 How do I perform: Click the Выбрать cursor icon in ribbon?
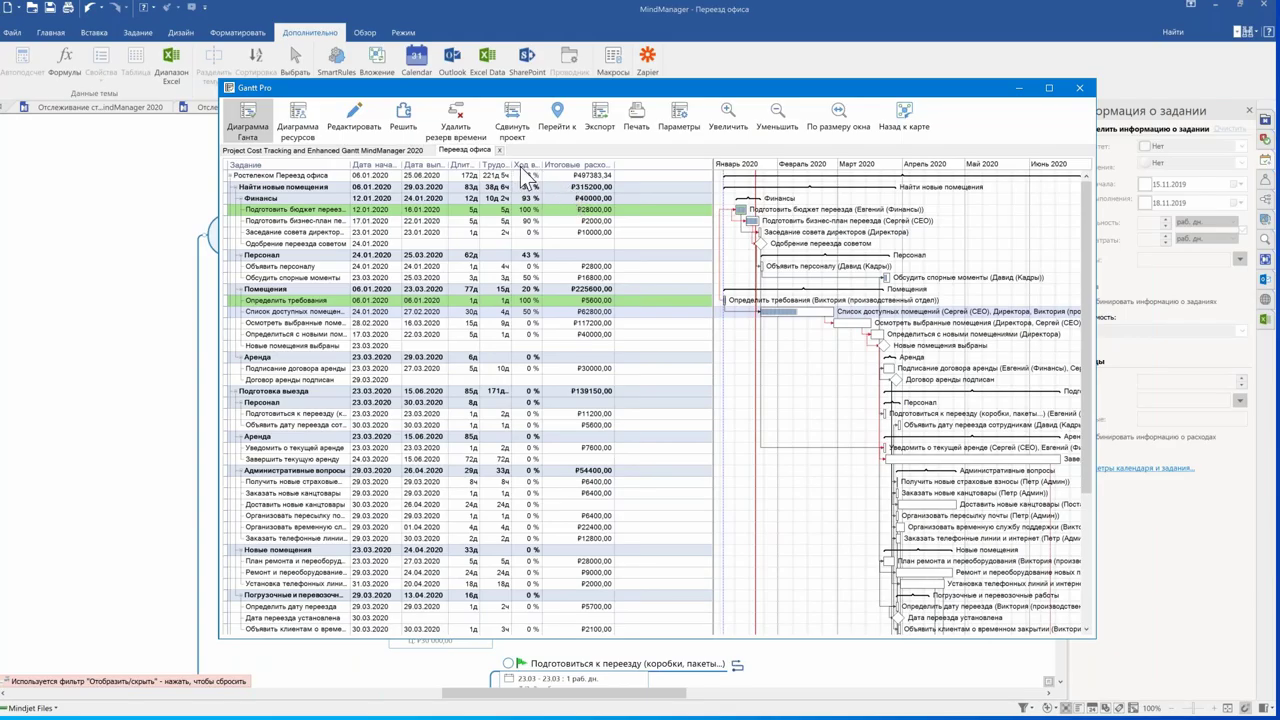click(x=295, y=56)
